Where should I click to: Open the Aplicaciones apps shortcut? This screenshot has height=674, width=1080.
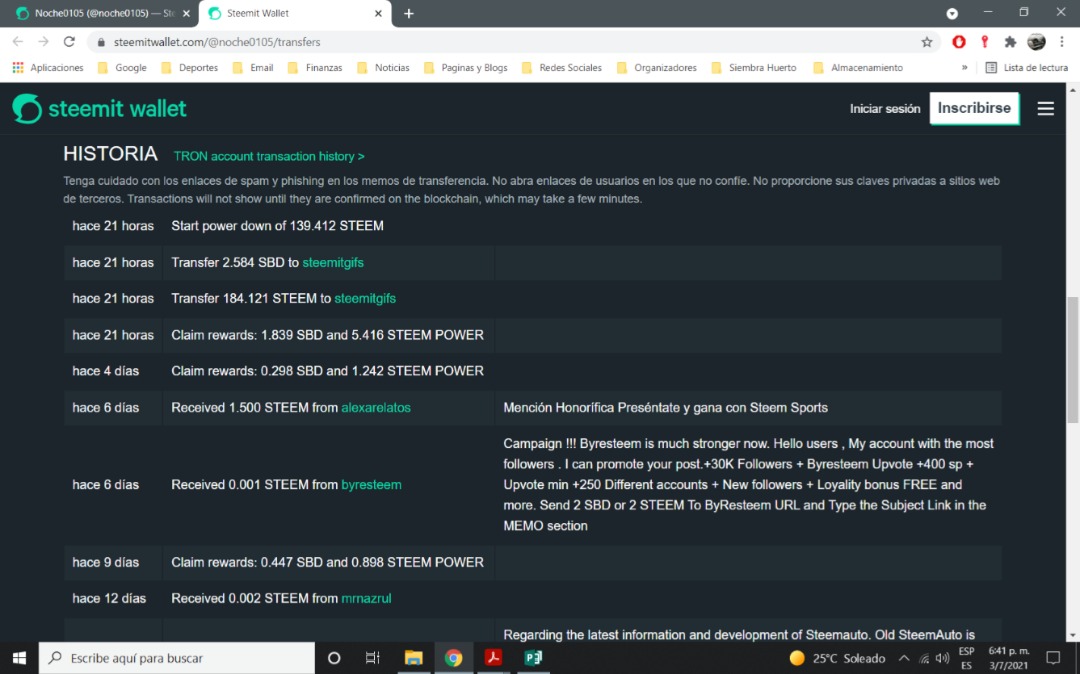48,67
